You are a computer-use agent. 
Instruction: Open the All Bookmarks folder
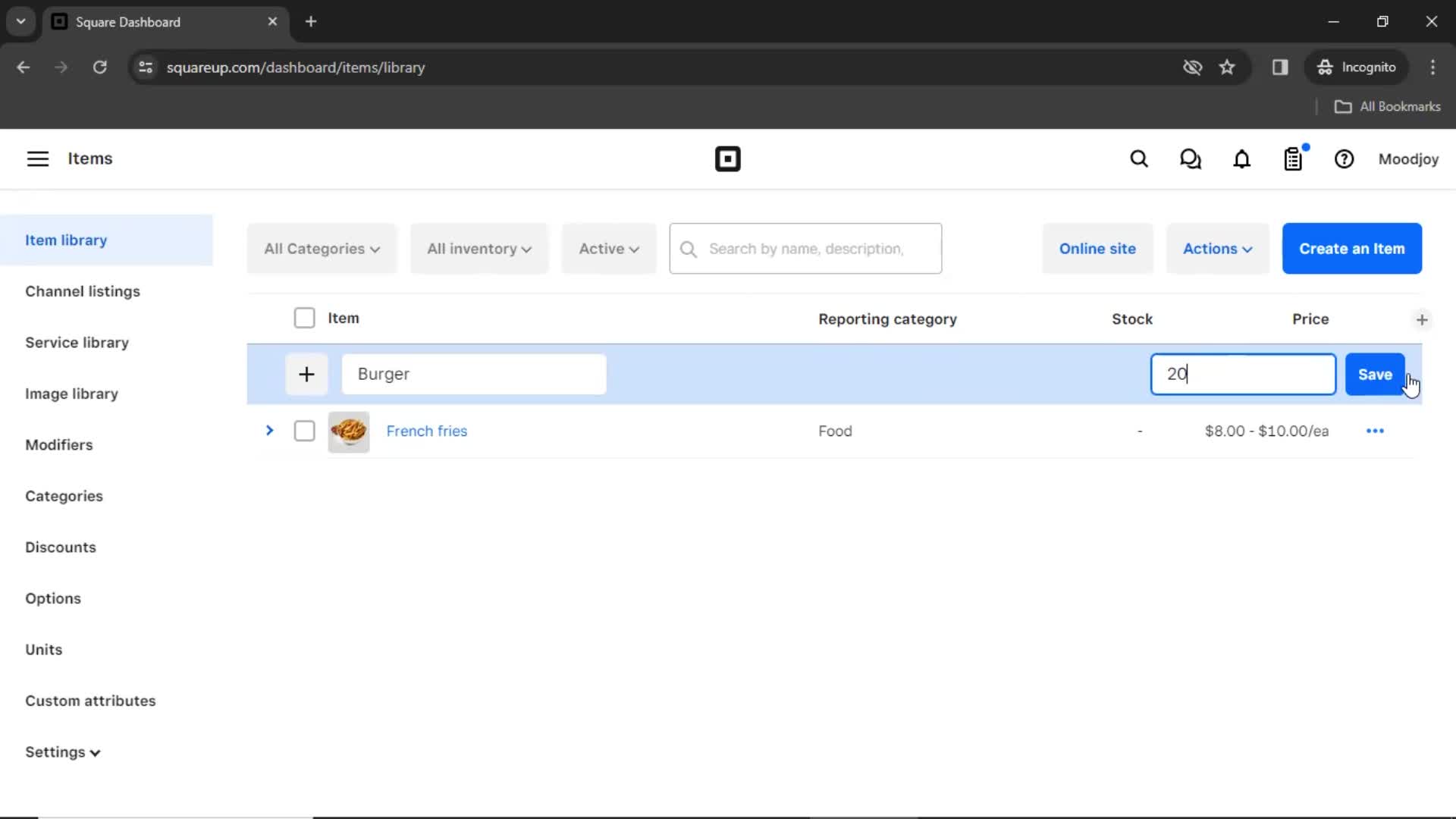1387,107
